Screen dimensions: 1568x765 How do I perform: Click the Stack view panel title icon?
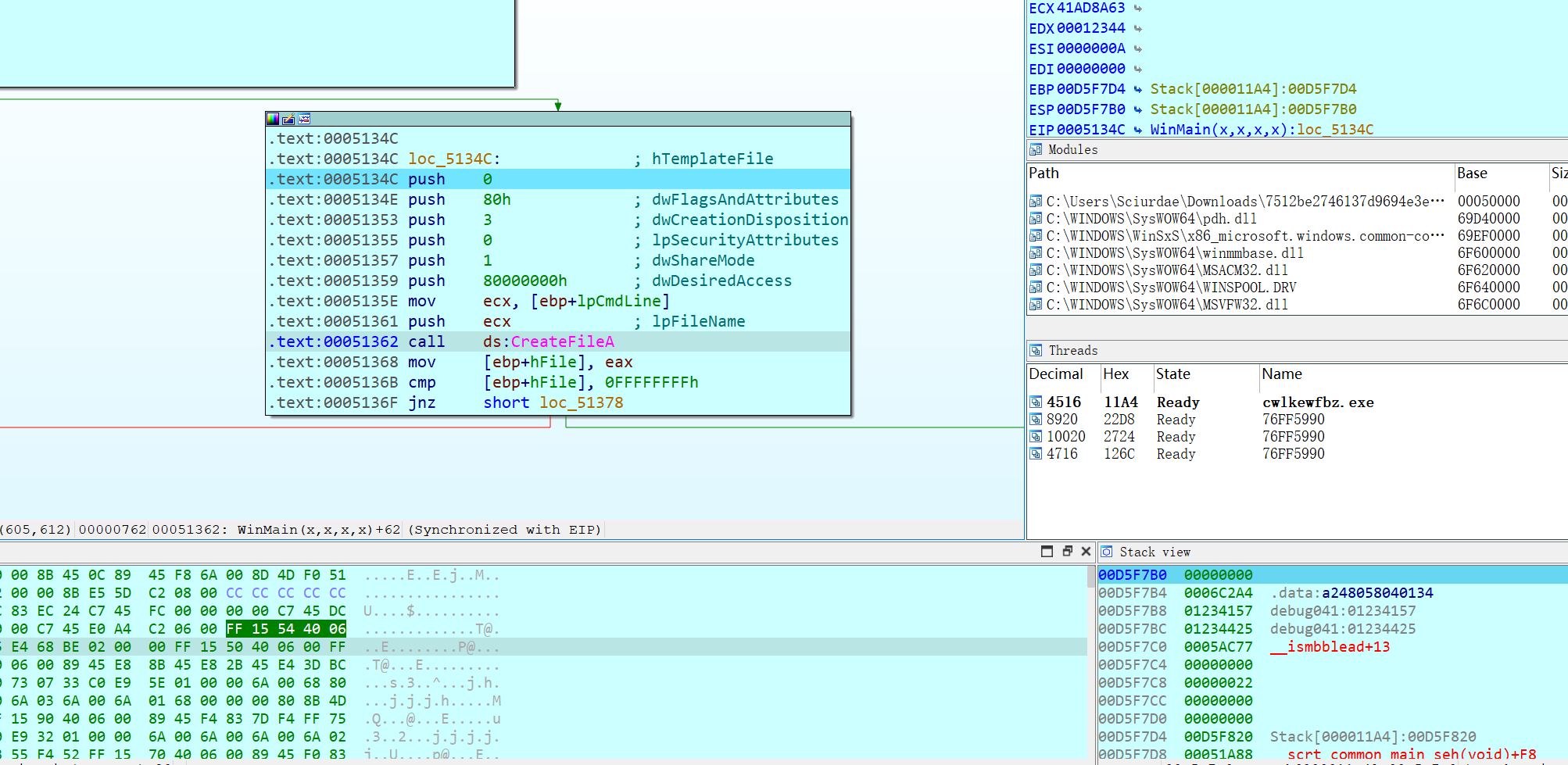[1107, 552]
